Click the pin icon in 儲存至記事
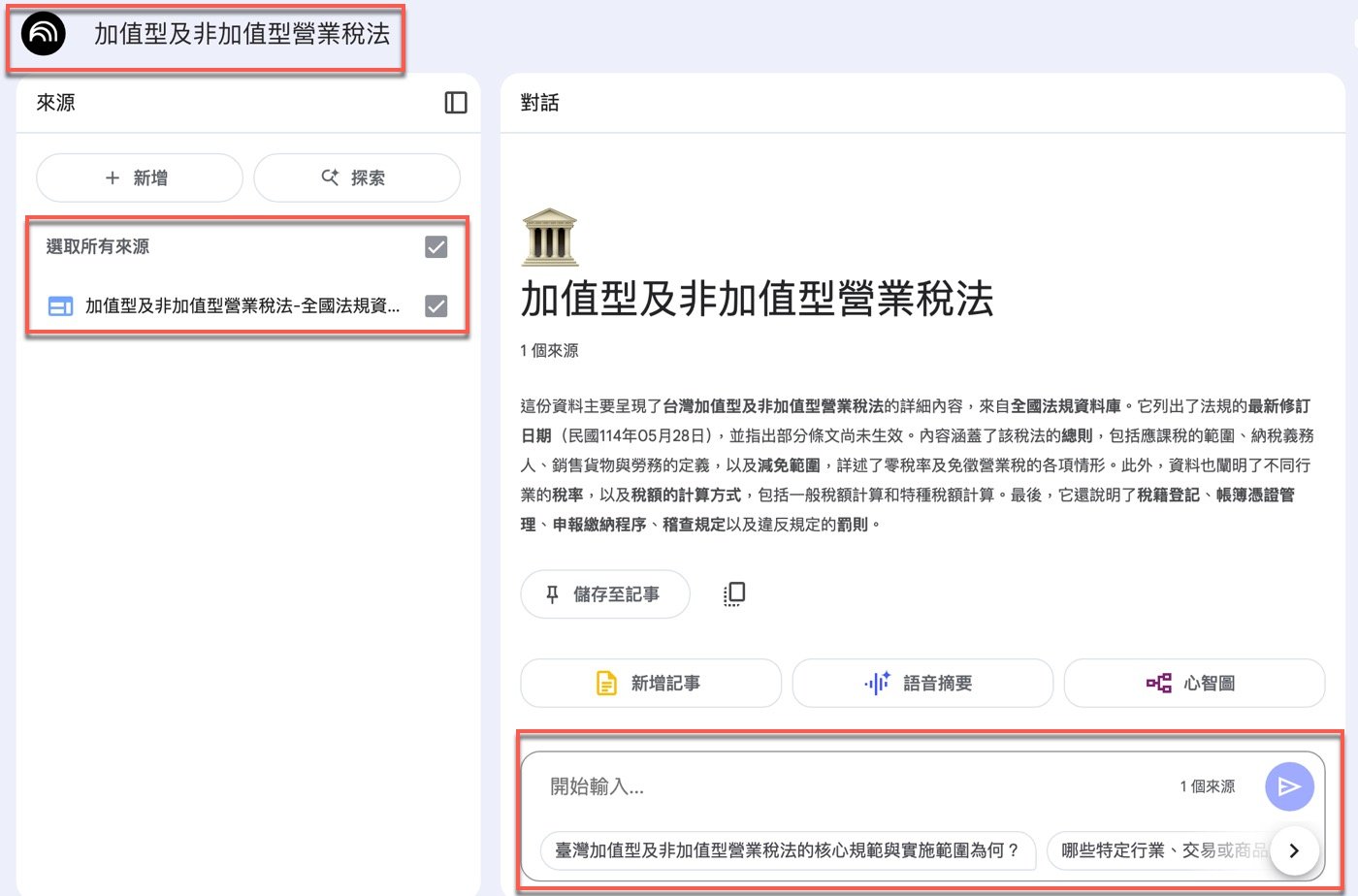 (x=552, y=594)
